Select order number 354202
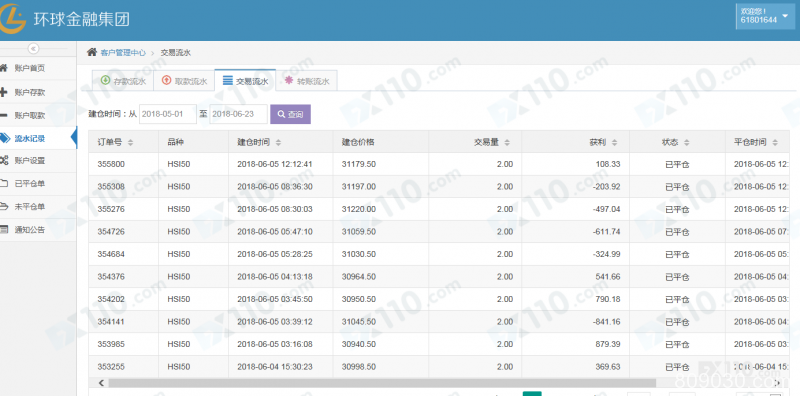This screenshot has width=800, height=396. (111, 299)
